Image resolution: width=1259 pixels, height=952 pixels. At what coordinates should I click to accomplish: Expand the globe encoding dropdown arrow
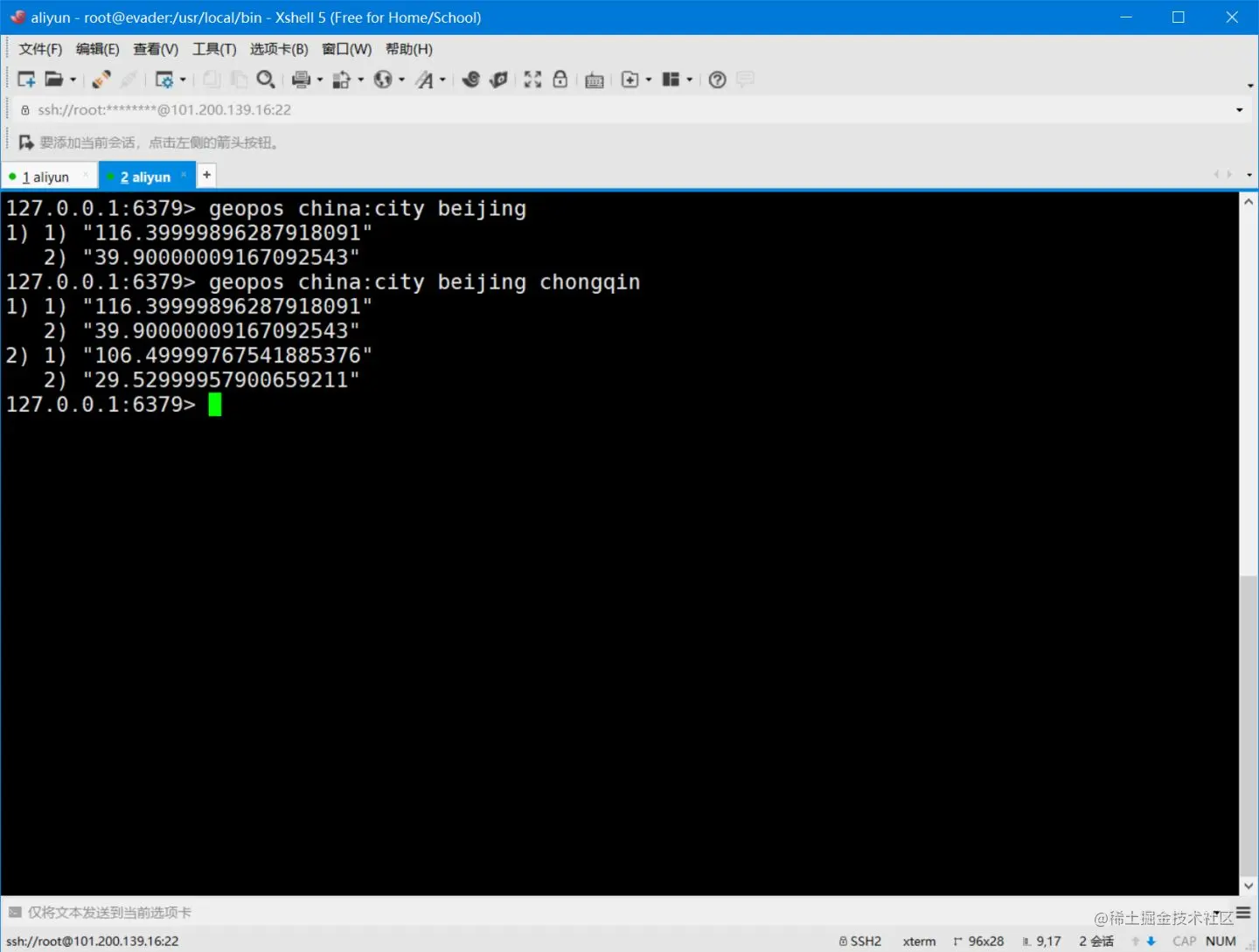[x=402, y=80]
